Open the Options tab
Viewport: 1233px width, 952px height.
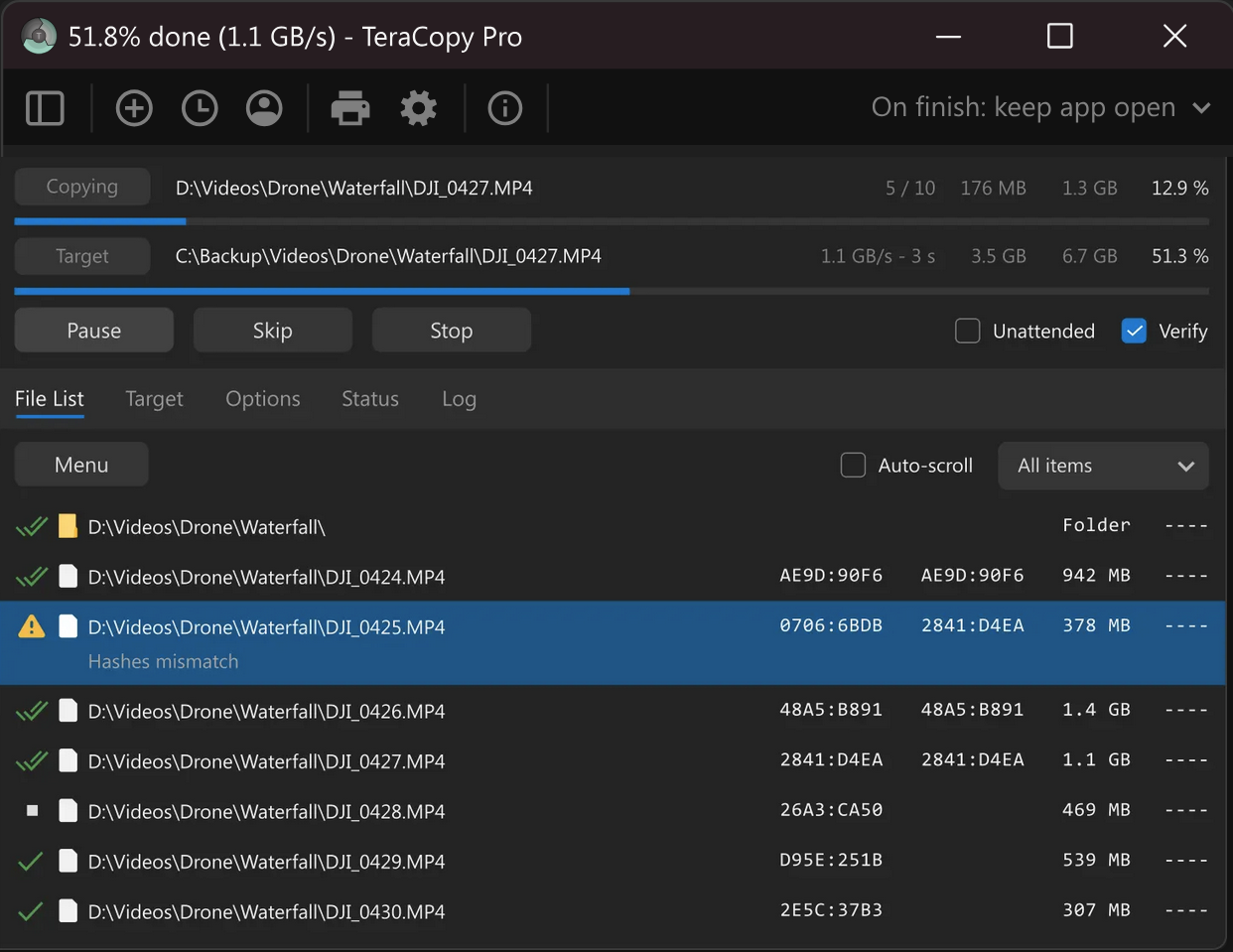[263, 399]
